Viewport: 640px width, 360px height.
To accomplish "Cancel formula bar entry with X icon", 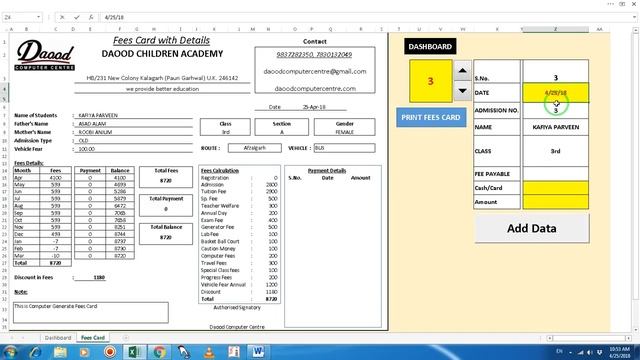I will click(62, 17).
